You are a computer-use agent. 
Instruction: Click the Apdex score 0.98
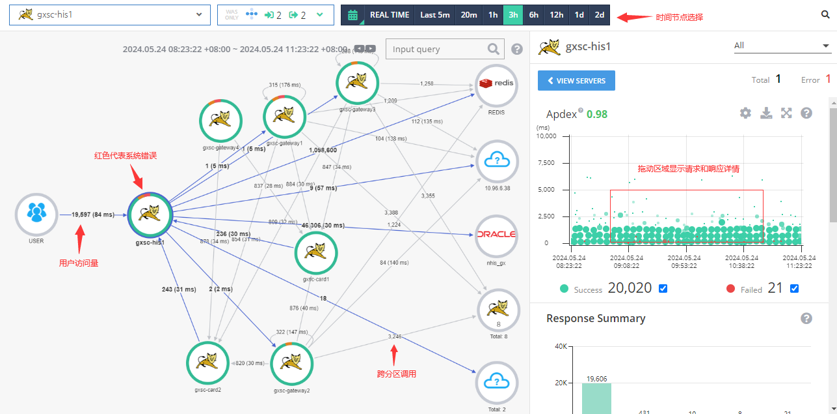[597, 114]
